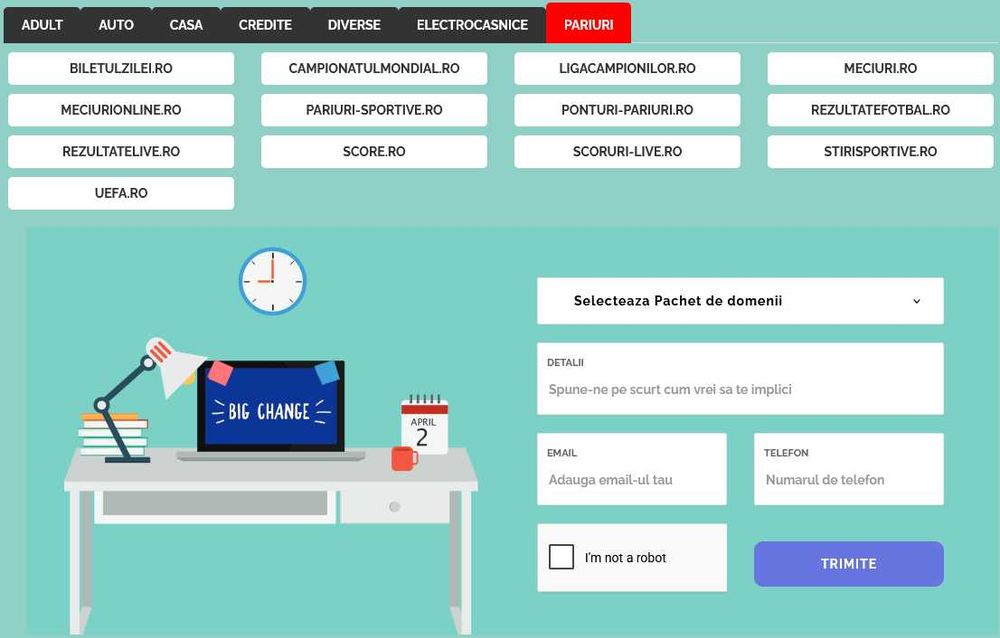This screenshot has height=638, width=1000.
Task: Open the CAMPIONATULMONDIAL.RO domain link
Action: 374,68
